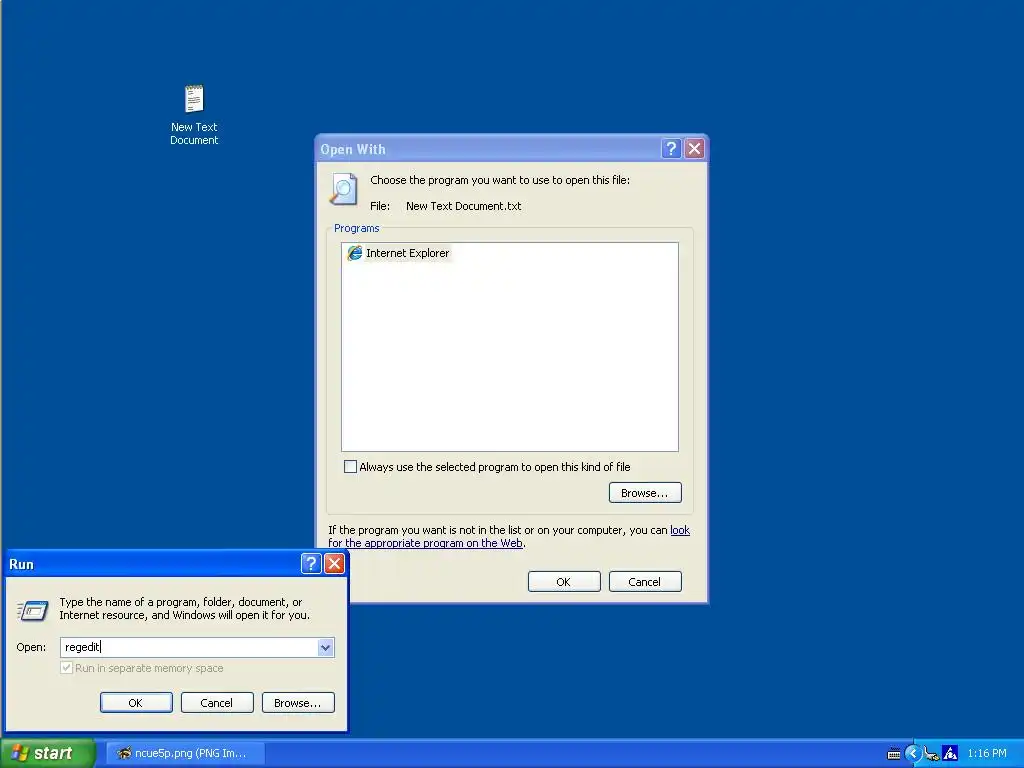Click OK in the Open With dialog

click(x=564, y=582)
